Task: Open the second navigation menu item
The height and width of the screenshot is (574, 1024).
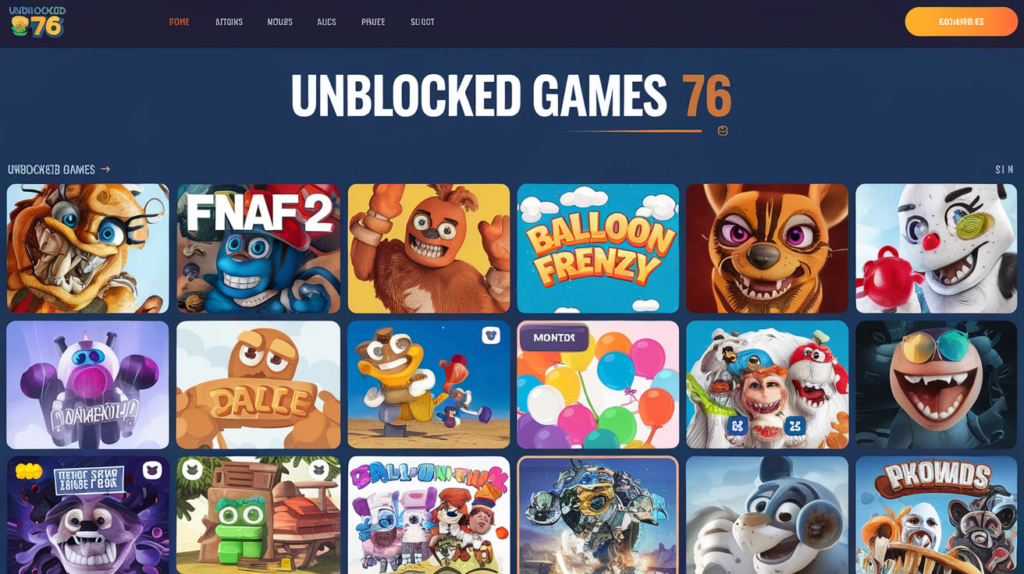Action: tap(229, 22)
